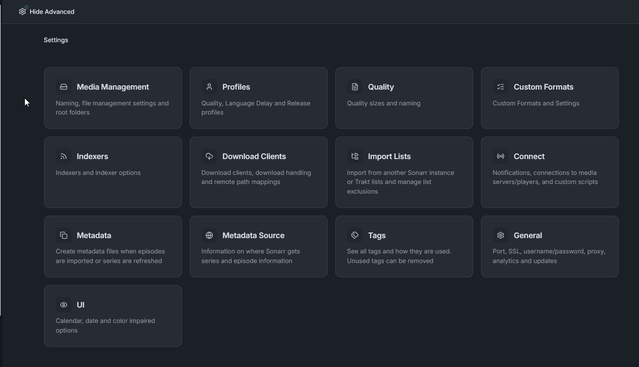Open Media Management settings title
This screenshot has width=639, height=367.
pos(112,87)
